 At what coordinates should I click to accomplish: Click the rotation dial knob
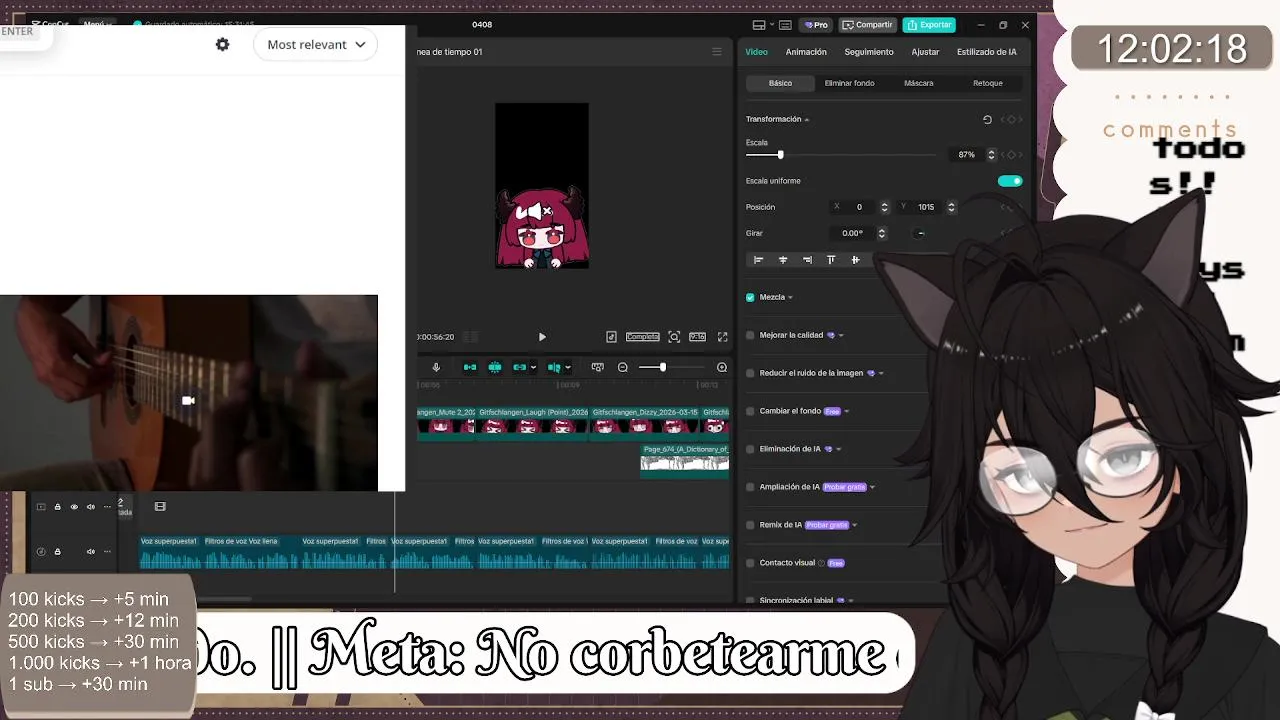pyautogui.click(x=920, y=233)
